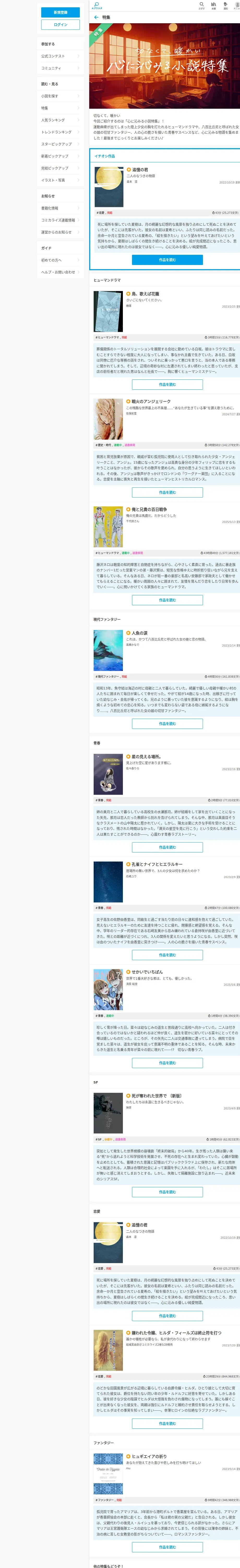Click the orange badge icon beside ヒョギエイの祈り

pos(128,1457)
